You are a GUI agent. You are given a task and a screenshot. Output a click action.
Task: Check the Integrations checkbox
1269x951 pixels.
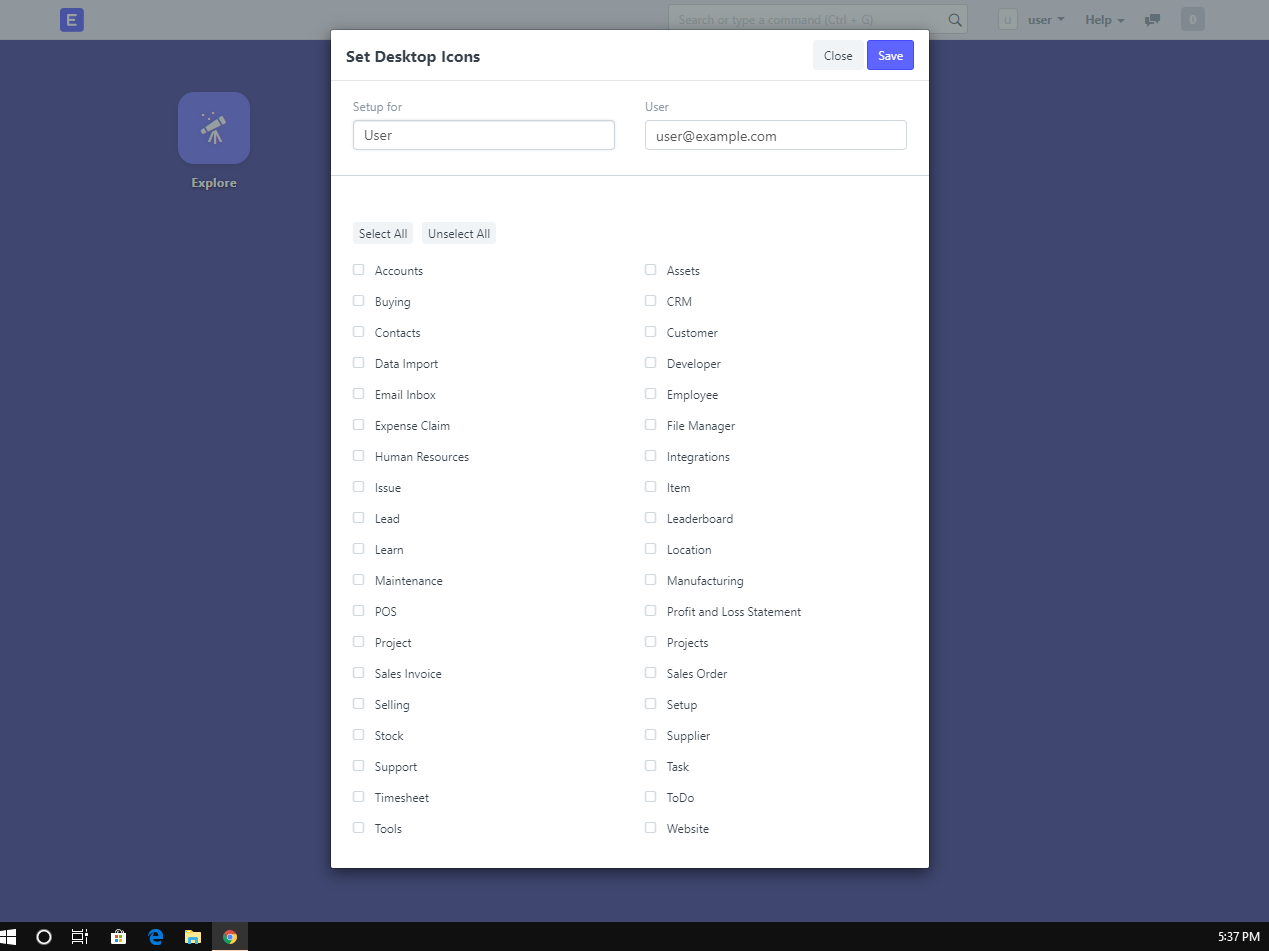[651, 456]
